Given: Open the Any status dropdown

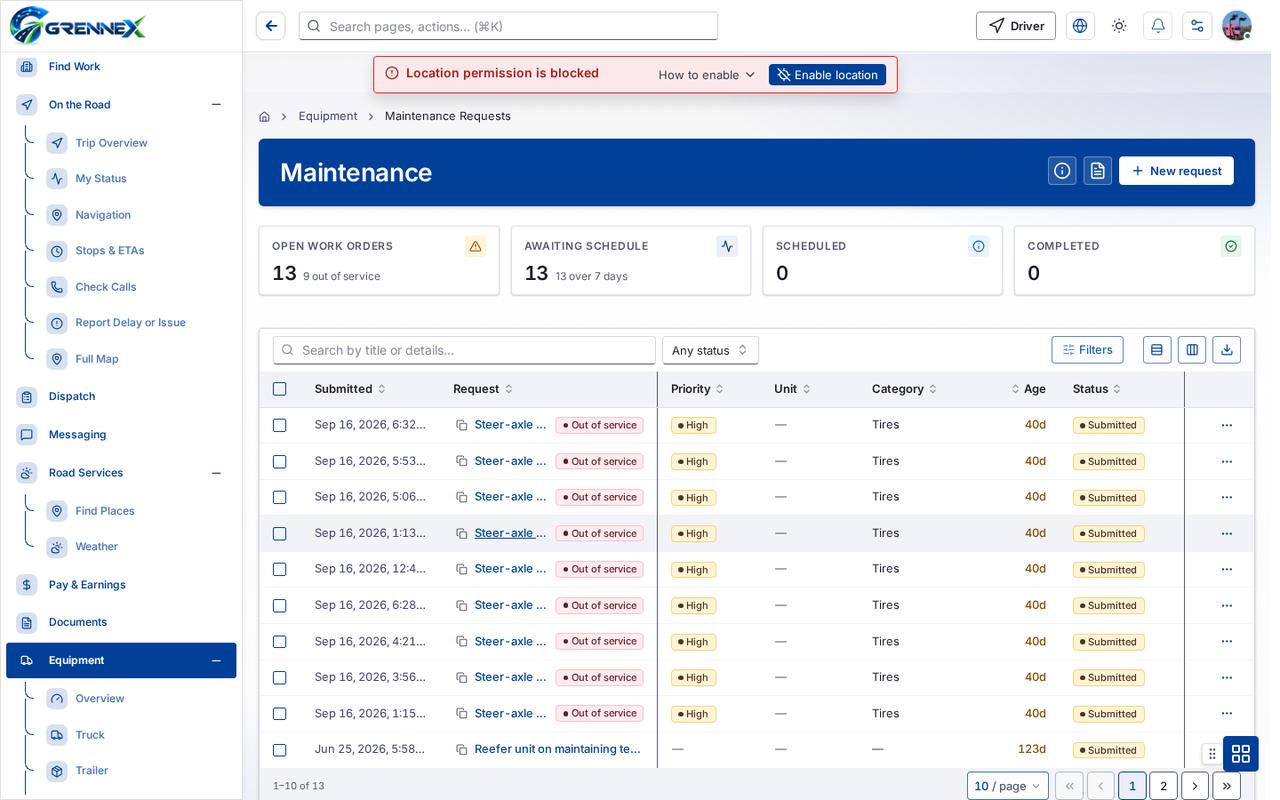Looking at the screenshot, I should coord(710,350).
